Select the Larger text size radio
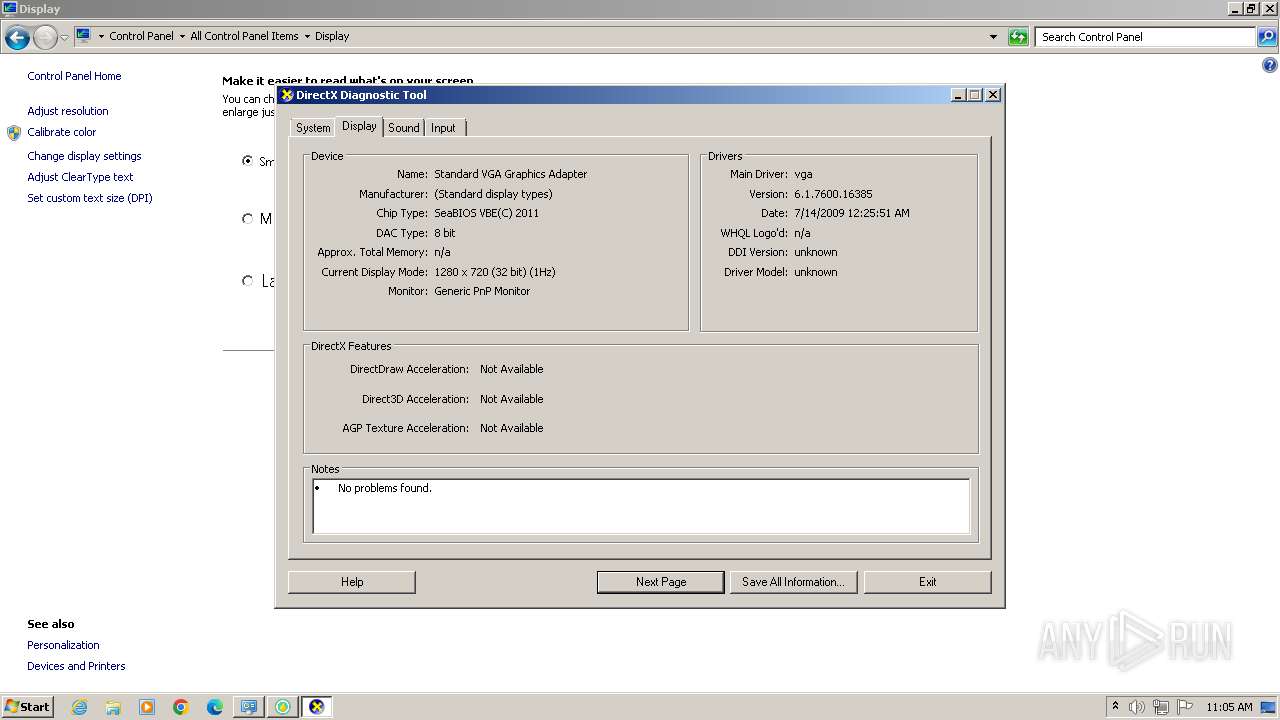Screen dimensions: 1280x720 click(247, 281)
